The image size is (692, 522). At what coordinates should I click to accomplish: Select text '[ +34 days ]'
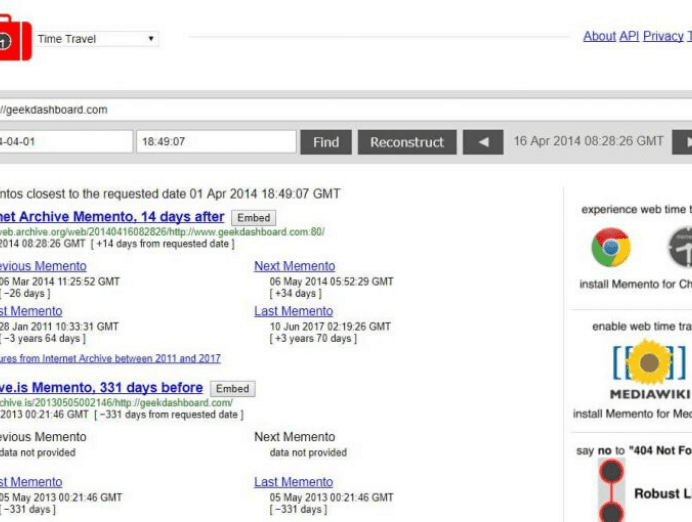[295, 293]
